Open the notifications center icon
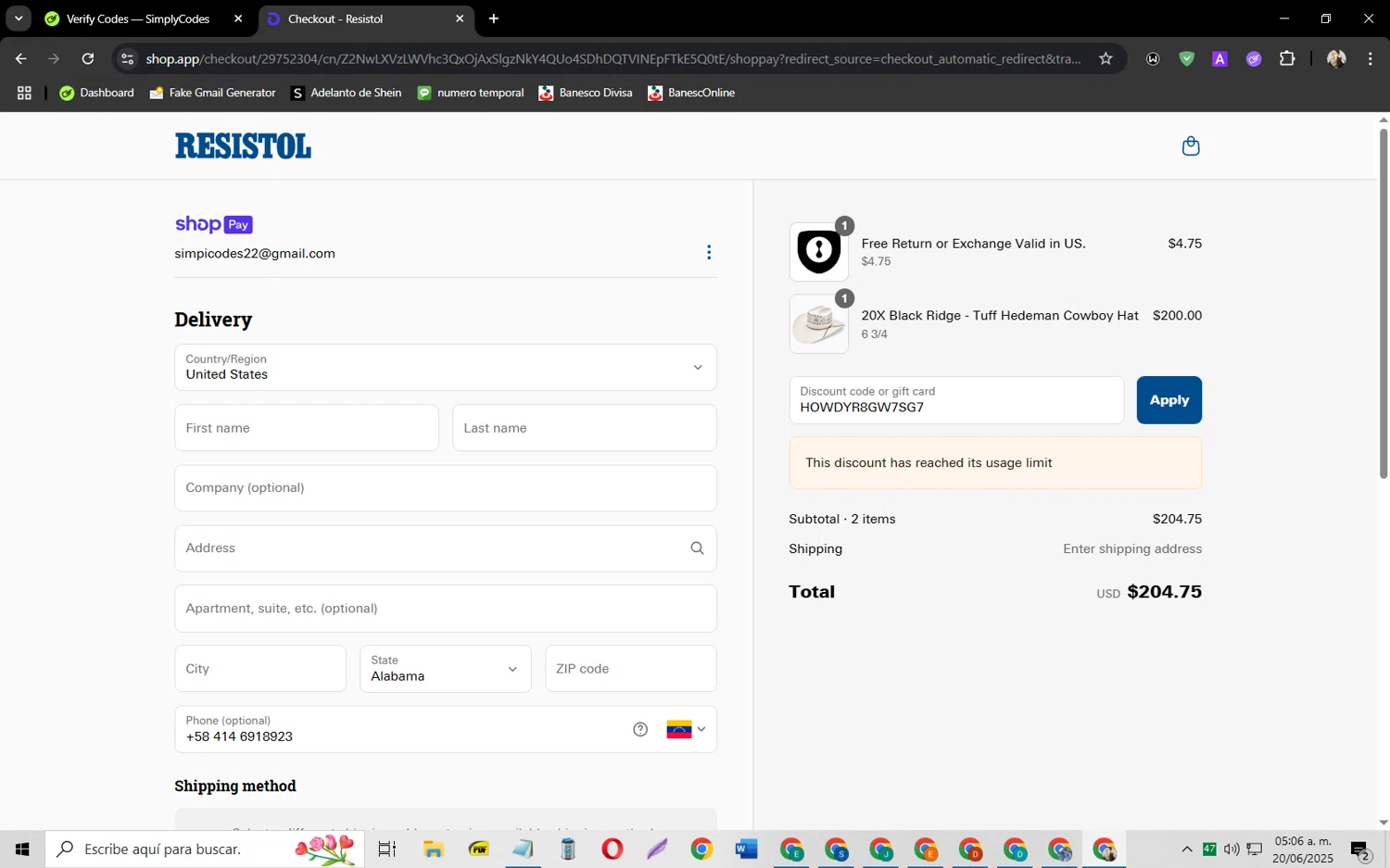The image size is (1390, 868). [x=1360, y=849]
